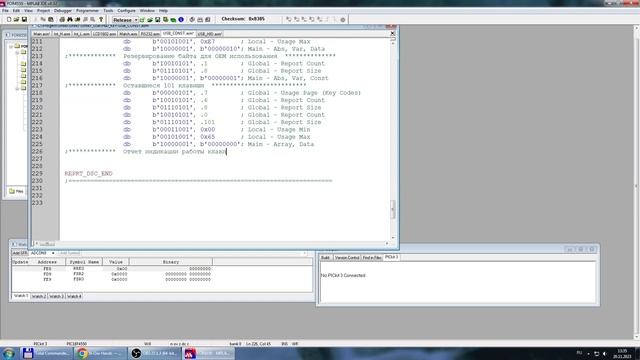Open the Project menu
640x360 pixels.
pos(43,11)
